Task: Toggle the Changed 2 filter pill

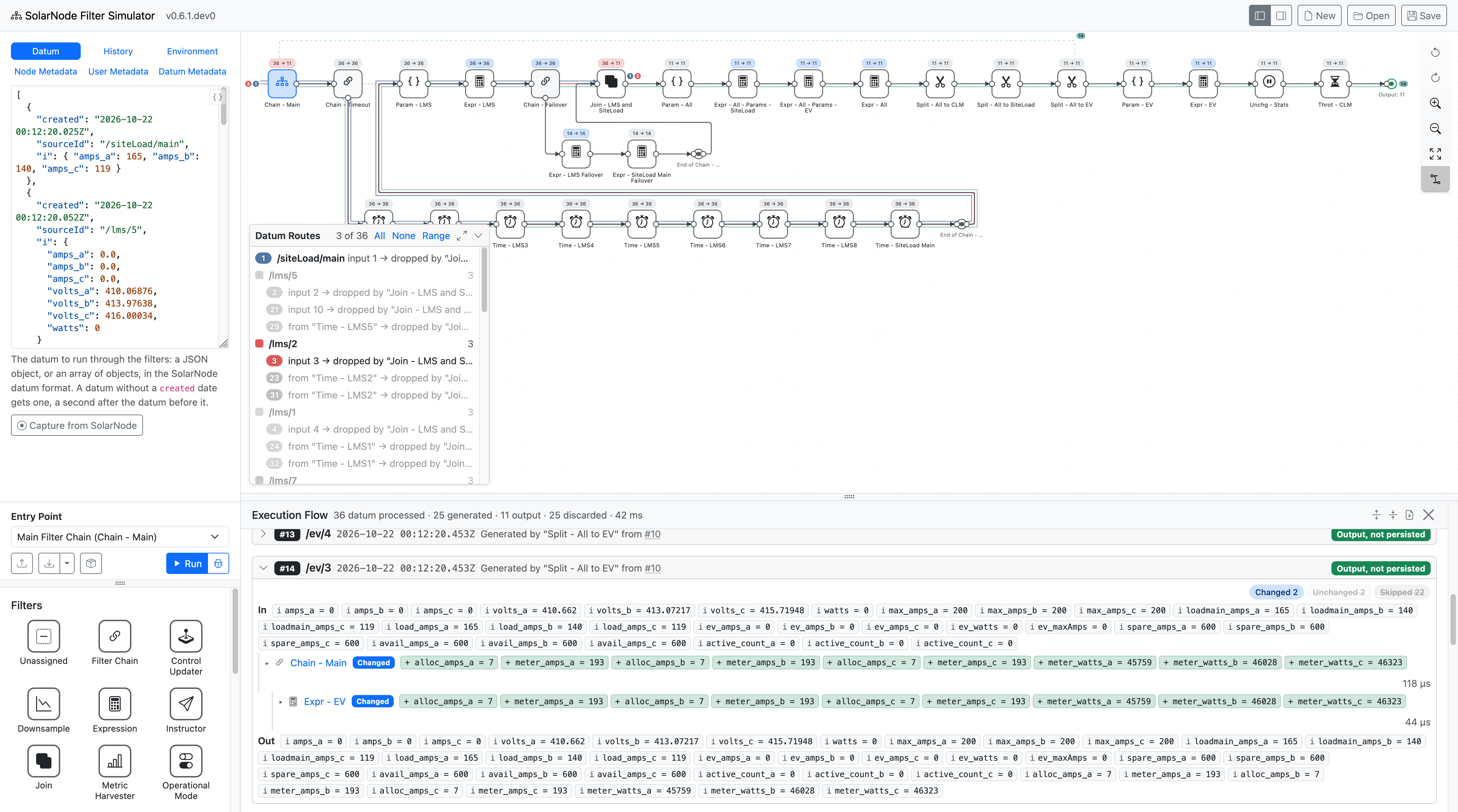Action: 1276,592
